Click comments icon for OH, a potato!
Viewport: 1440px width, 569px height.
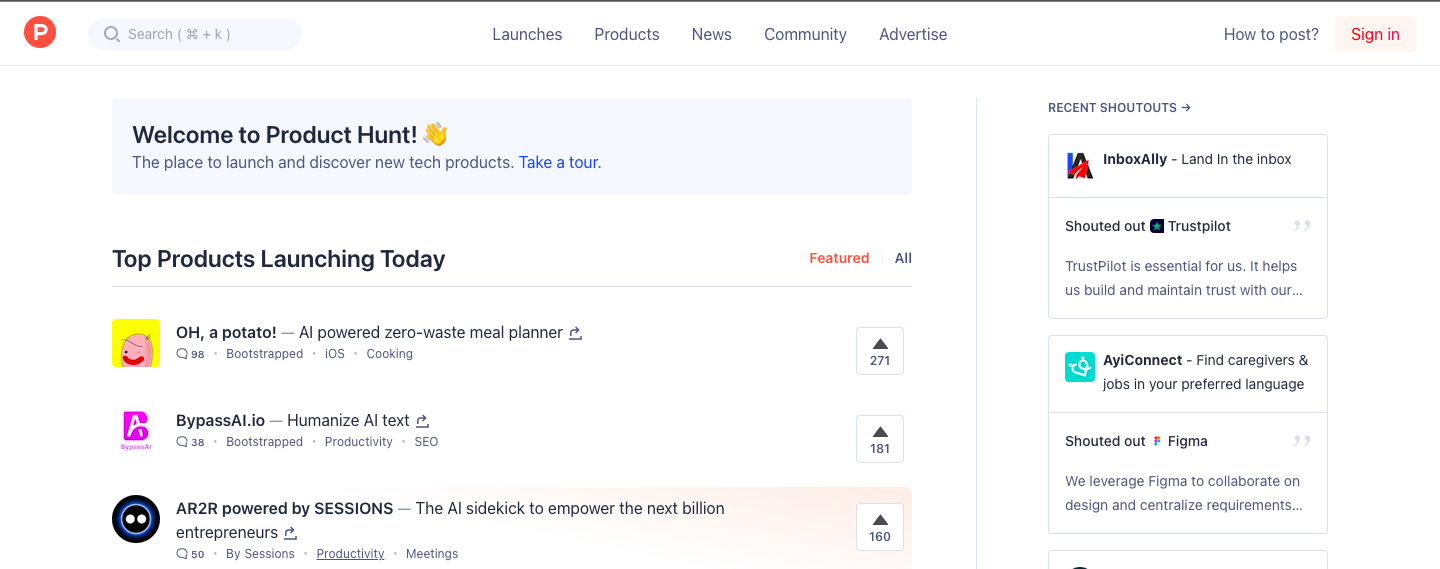(x=182, y=354)
